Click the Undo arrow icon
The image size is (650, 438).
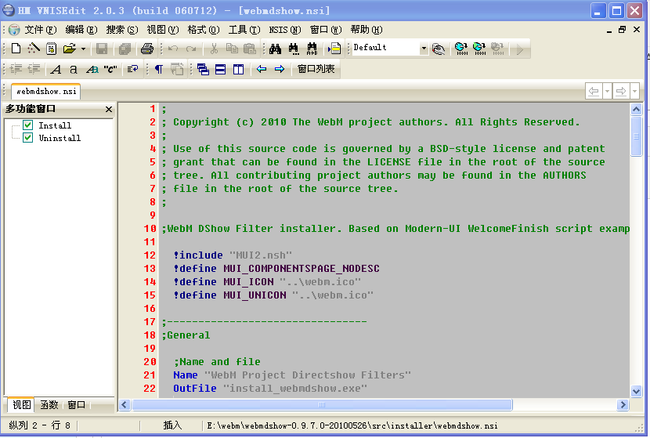(x=173, y=49)
